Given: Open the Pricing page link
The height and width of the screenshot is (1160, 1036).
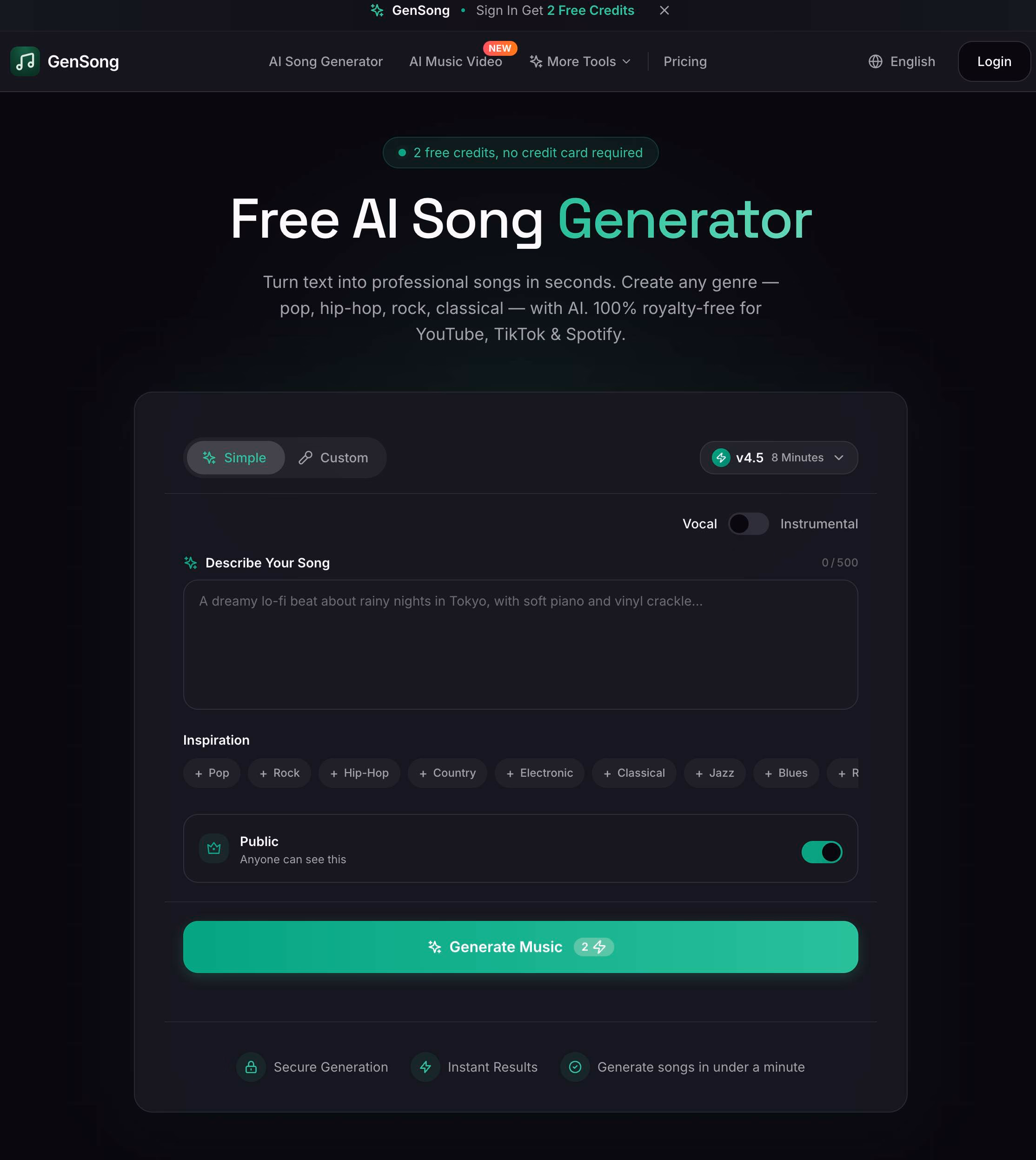Looking at the screenshot, I should 685,61.
